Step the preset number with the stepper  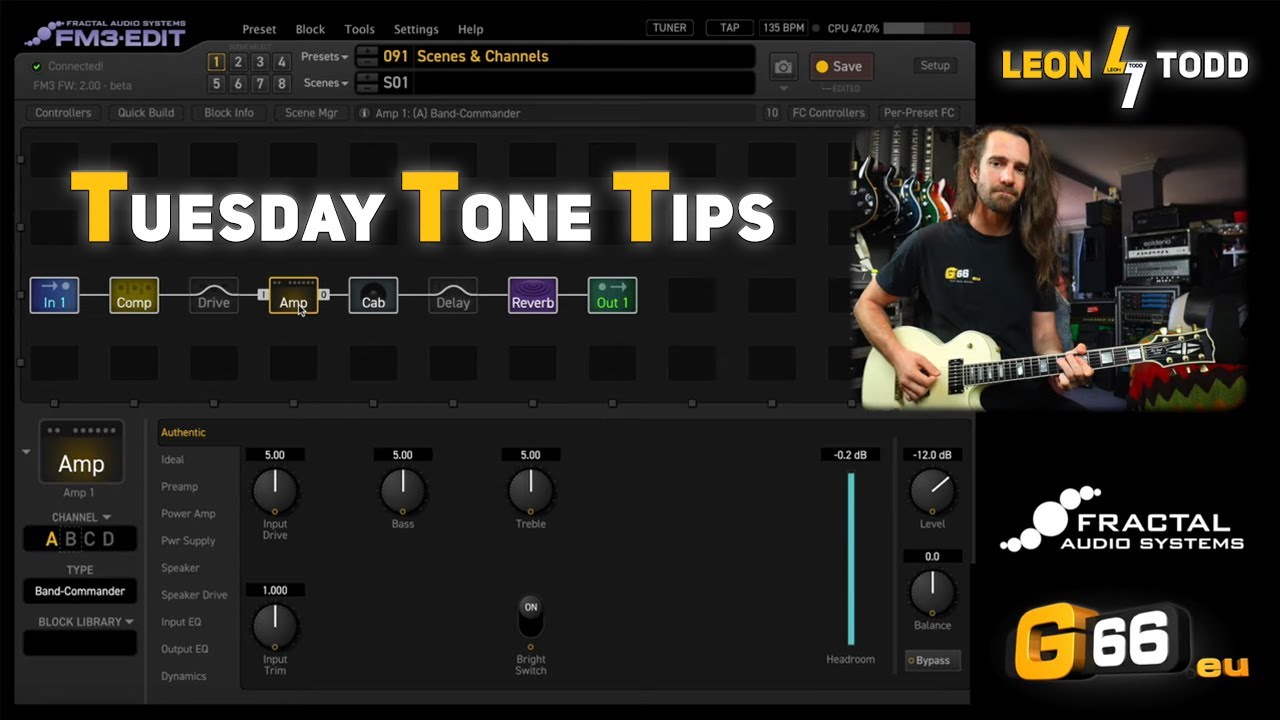[x=367, y=57]
